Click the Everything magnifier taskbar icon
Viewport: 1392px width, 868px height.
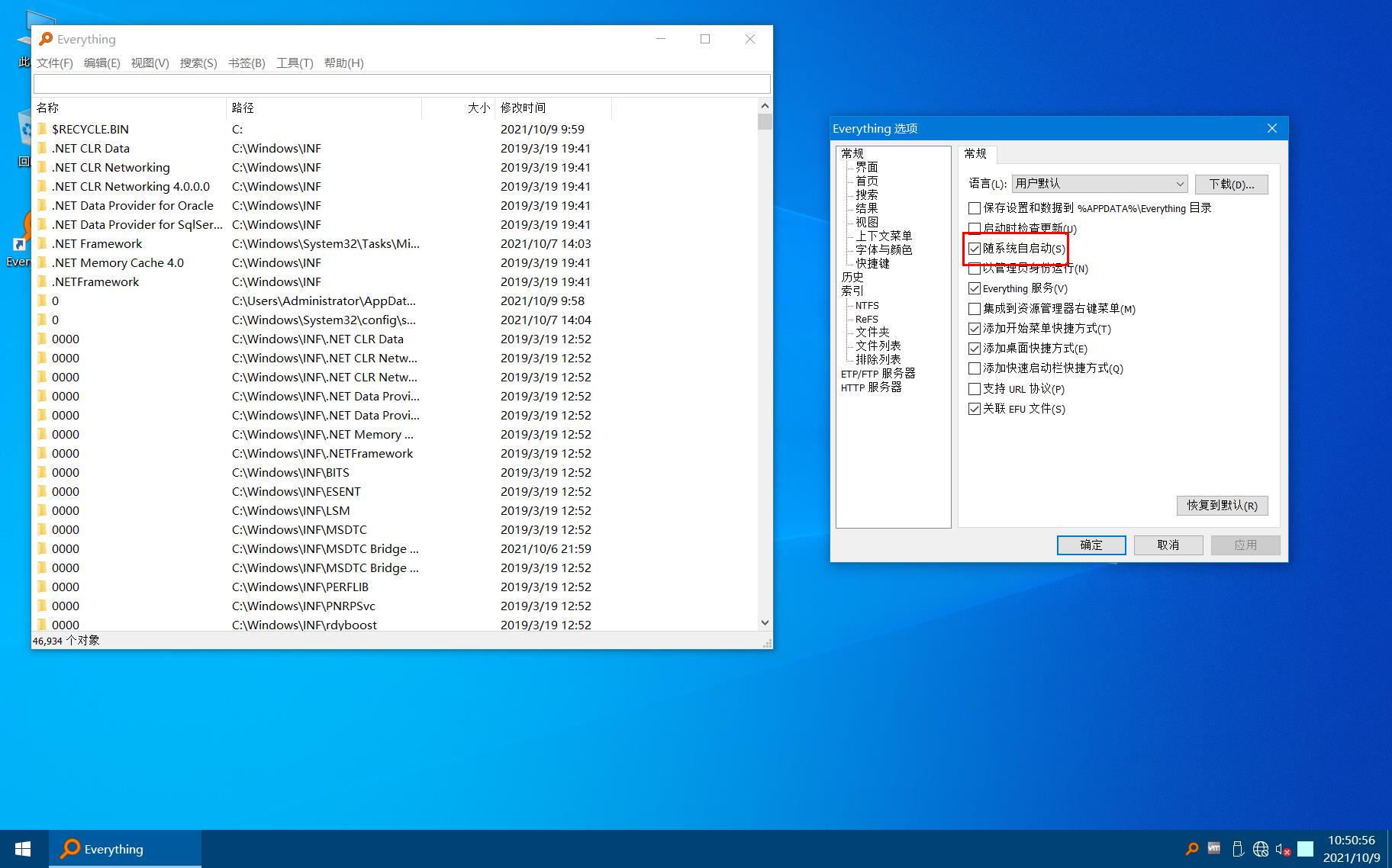coord(70,849)
